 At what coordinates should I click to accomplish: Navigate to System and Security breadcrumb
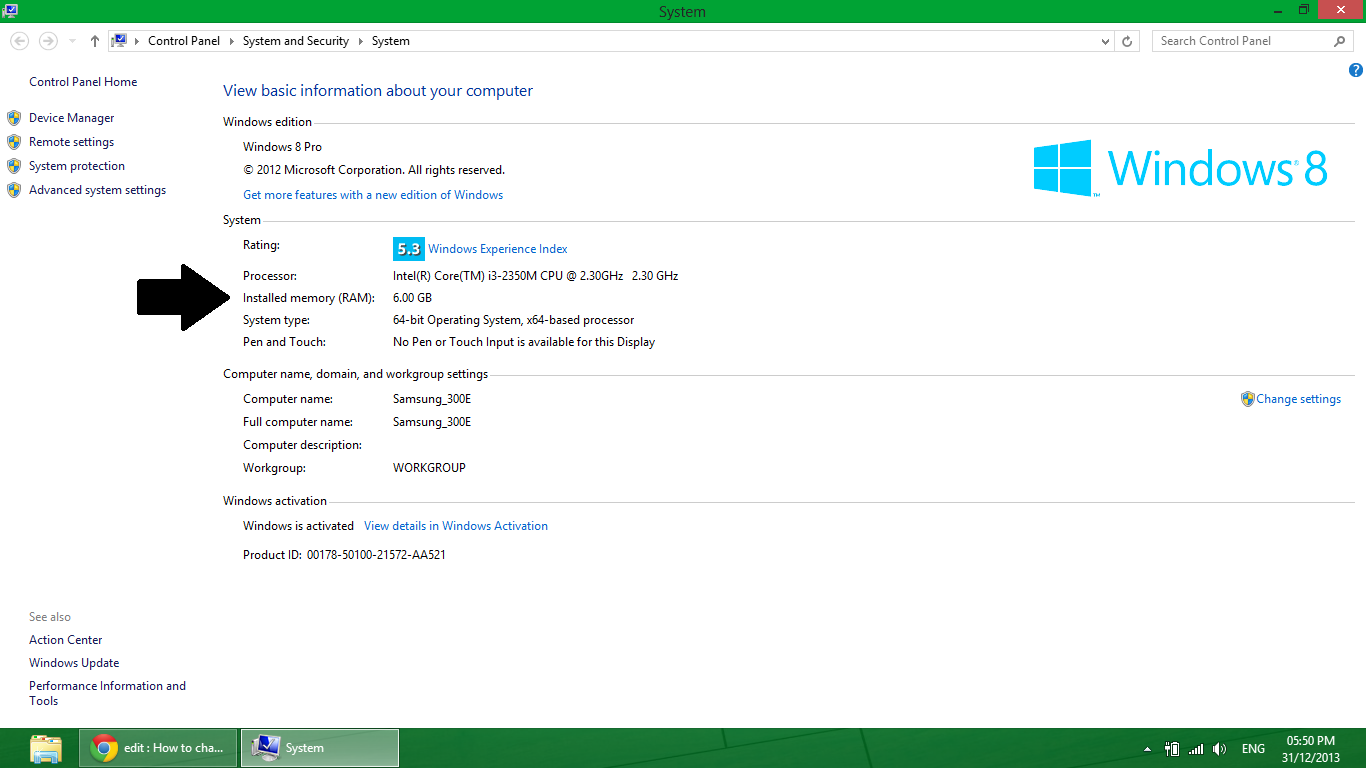point(295,41)
